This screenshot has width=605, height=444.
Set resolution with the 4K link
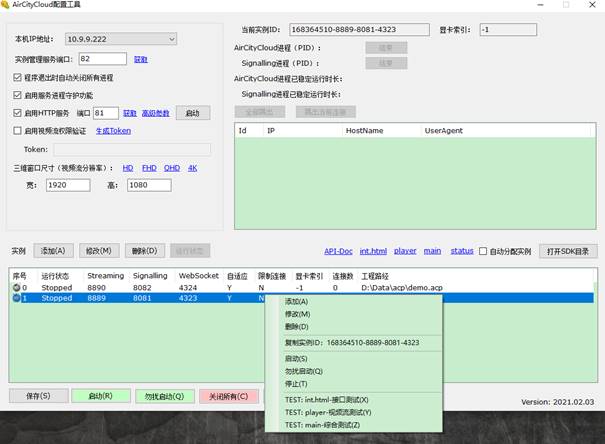click(x=193, y=168)
